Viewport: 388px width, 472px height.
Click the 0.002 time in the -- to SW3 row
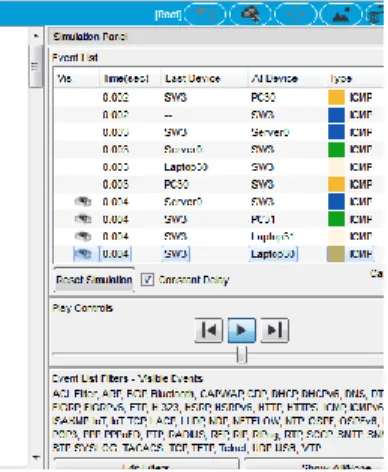(115, 115)
